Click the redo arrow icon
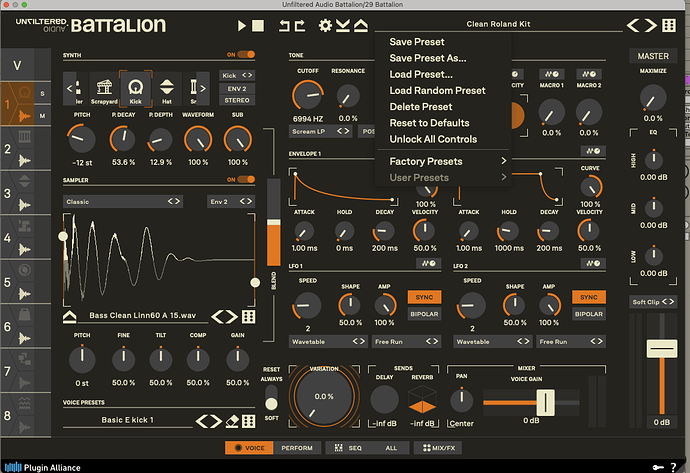 [x=300, y=26]
